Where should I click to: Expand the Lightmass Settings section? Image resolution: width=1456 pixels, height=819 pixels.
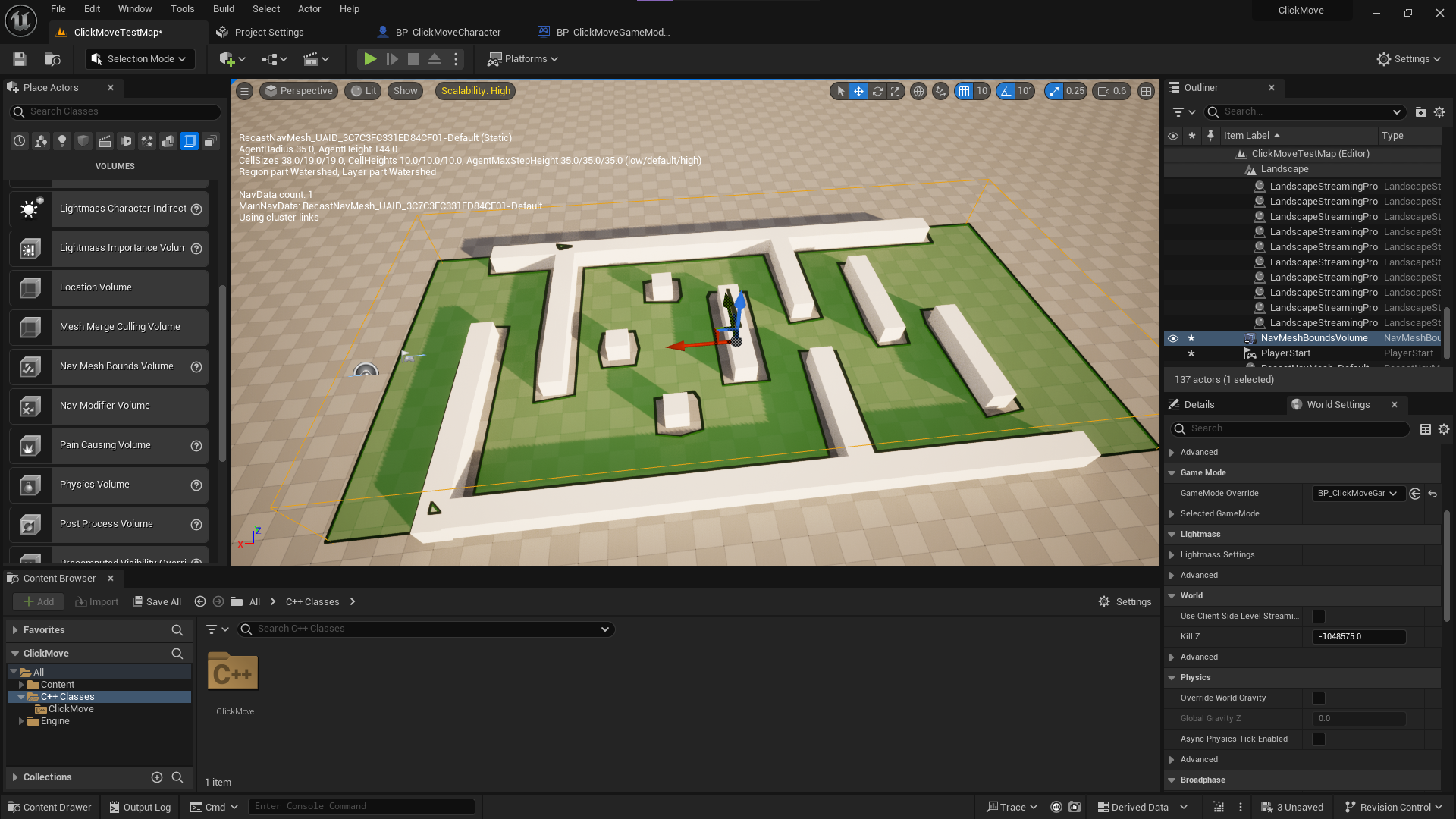click(x=1172, y=555)
